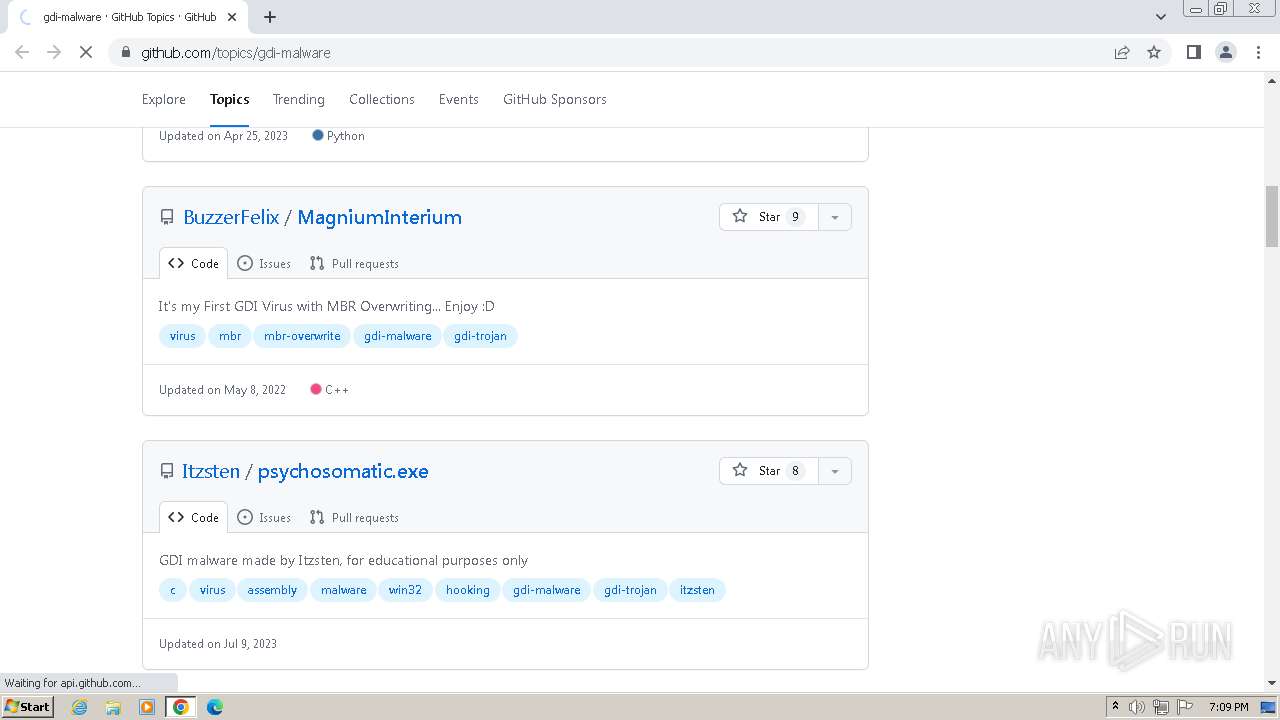Click the Python language color dot

click(318, 135)
